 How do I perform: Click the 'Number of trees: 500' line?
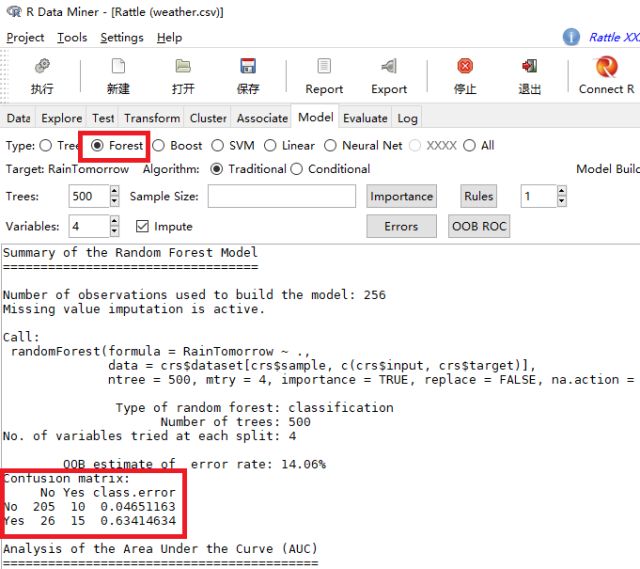point(236,422)
